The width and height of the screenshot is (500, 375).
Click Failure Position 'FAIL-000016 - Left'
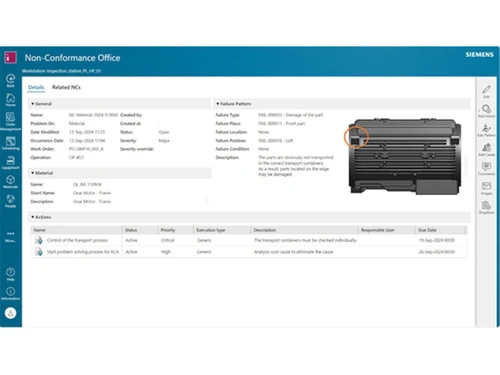275,141
